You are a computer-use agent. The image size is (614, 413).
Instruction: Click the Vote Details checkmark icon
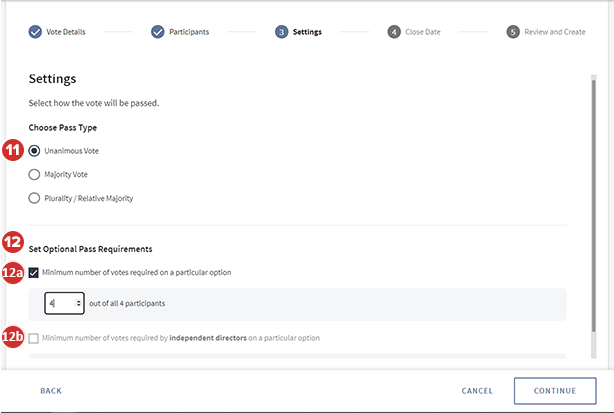[35, 32]
